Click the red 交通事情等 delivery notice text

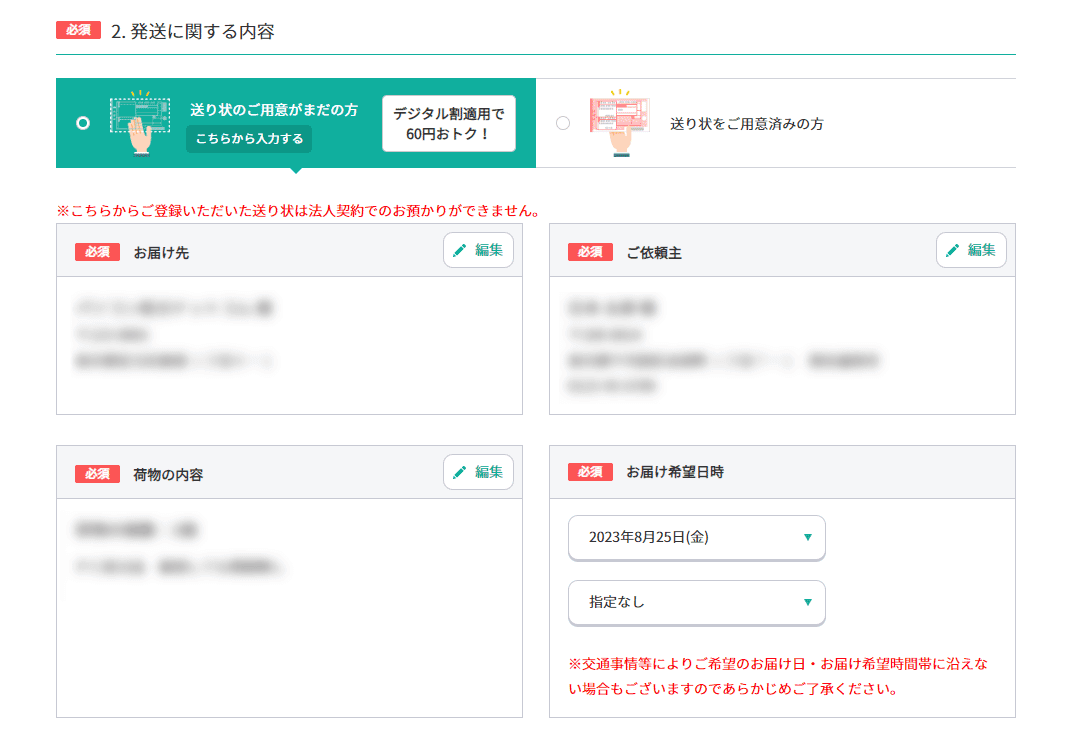pyautogui.click(x=778, y=676)
